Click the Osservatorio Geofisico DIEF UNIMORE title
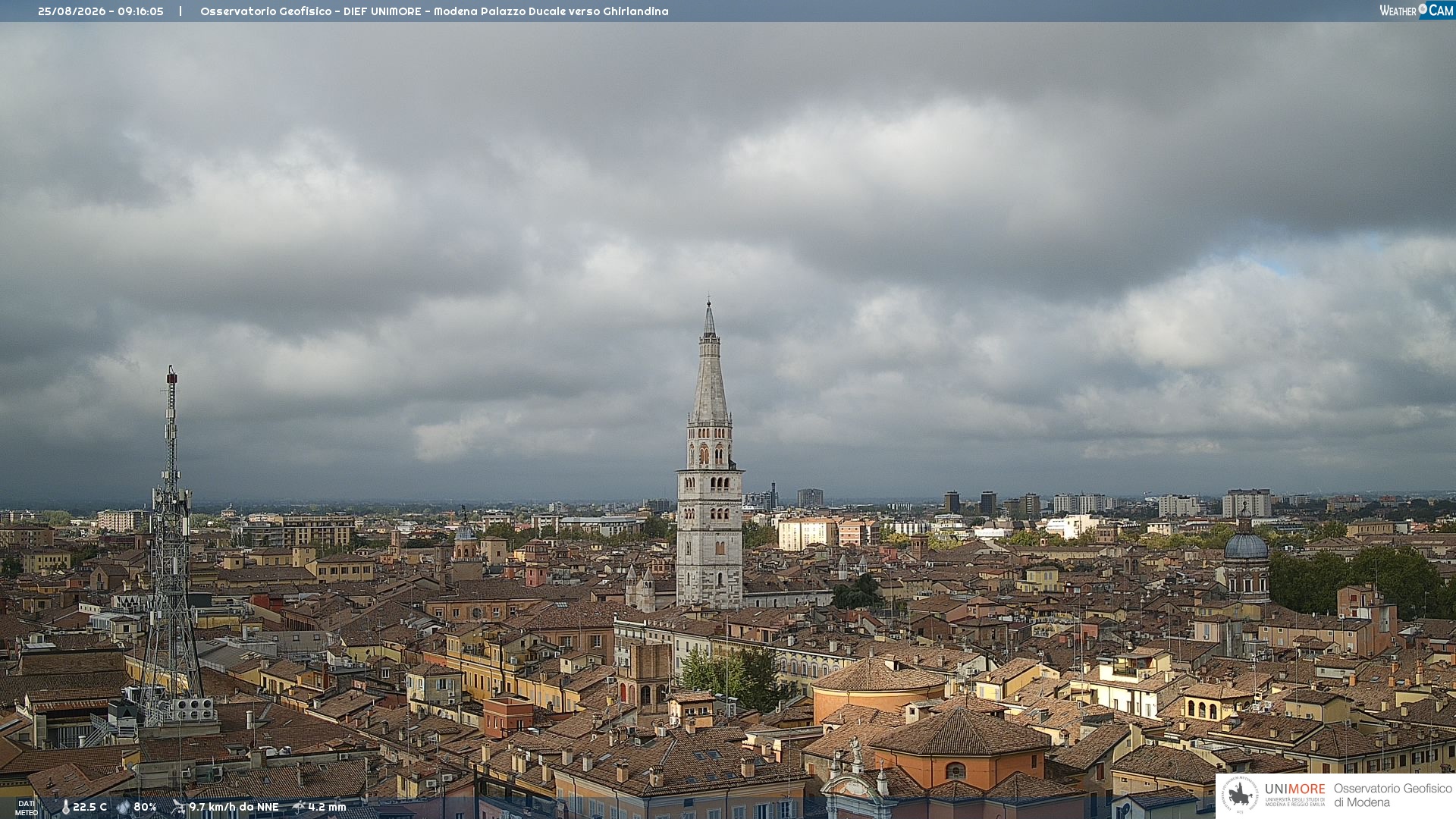This screenshot has width=1456, height=819. [435, 11]
